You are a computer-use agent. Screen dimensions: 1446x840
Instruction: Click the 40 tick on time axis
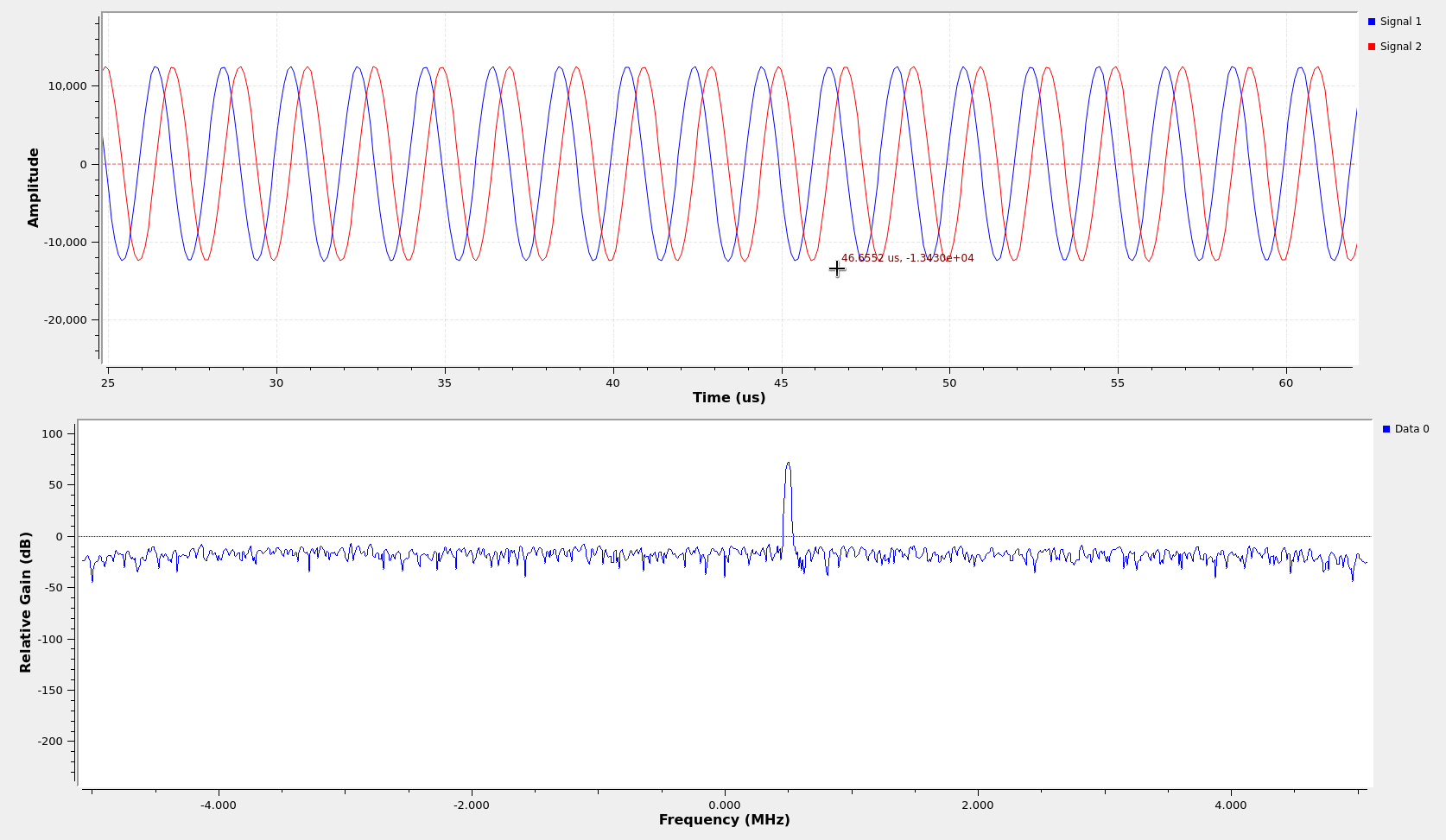tap(612, 383)
